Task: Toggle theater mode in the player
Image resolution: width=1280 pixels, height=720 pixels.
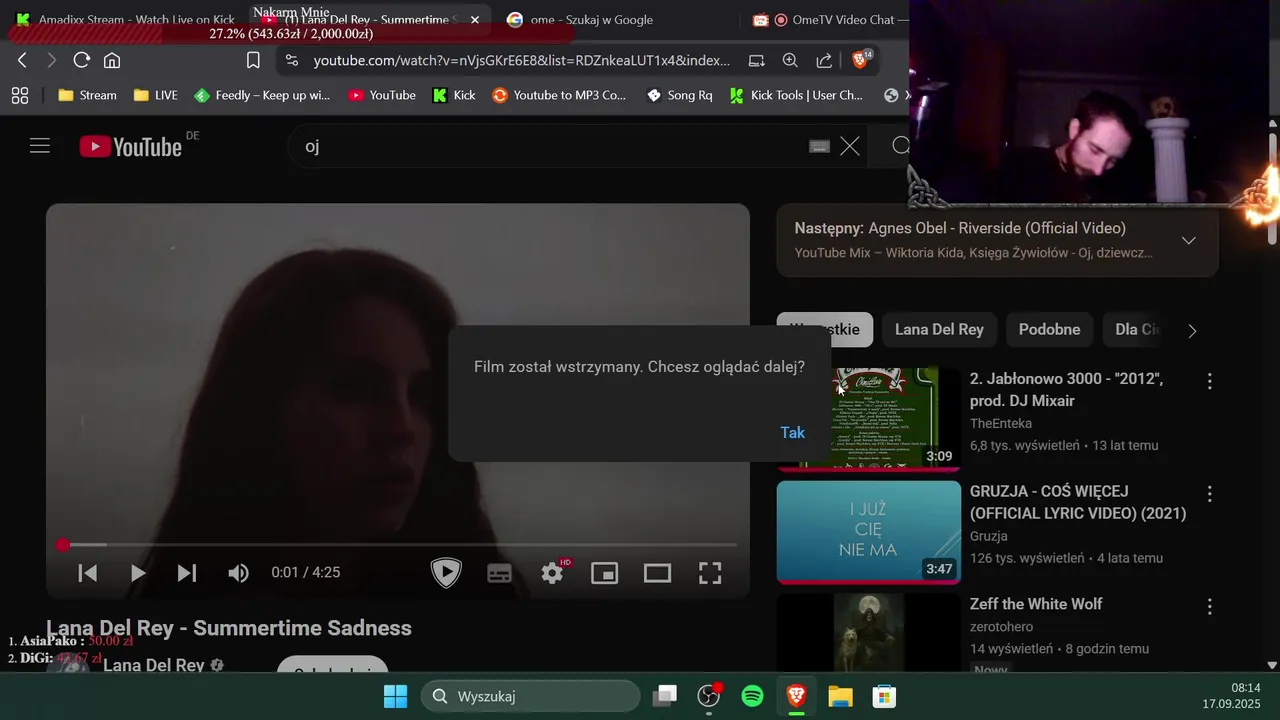Action: [x=657, y=573]
